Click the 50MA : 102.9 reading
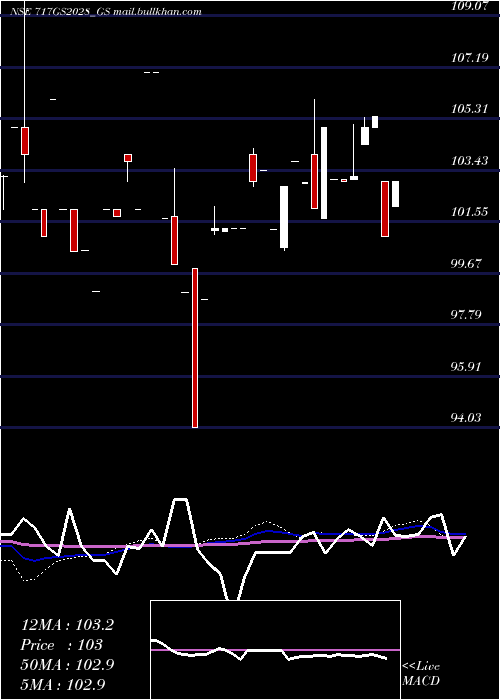 tap(67, 665)
